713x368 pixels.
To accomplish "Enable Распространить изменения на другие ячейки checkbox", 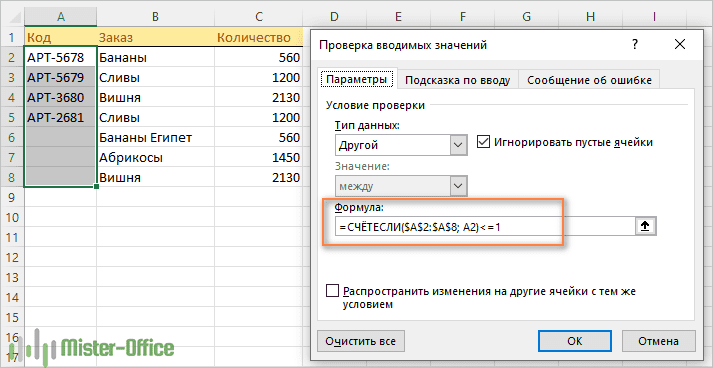I will click(333, 291).
